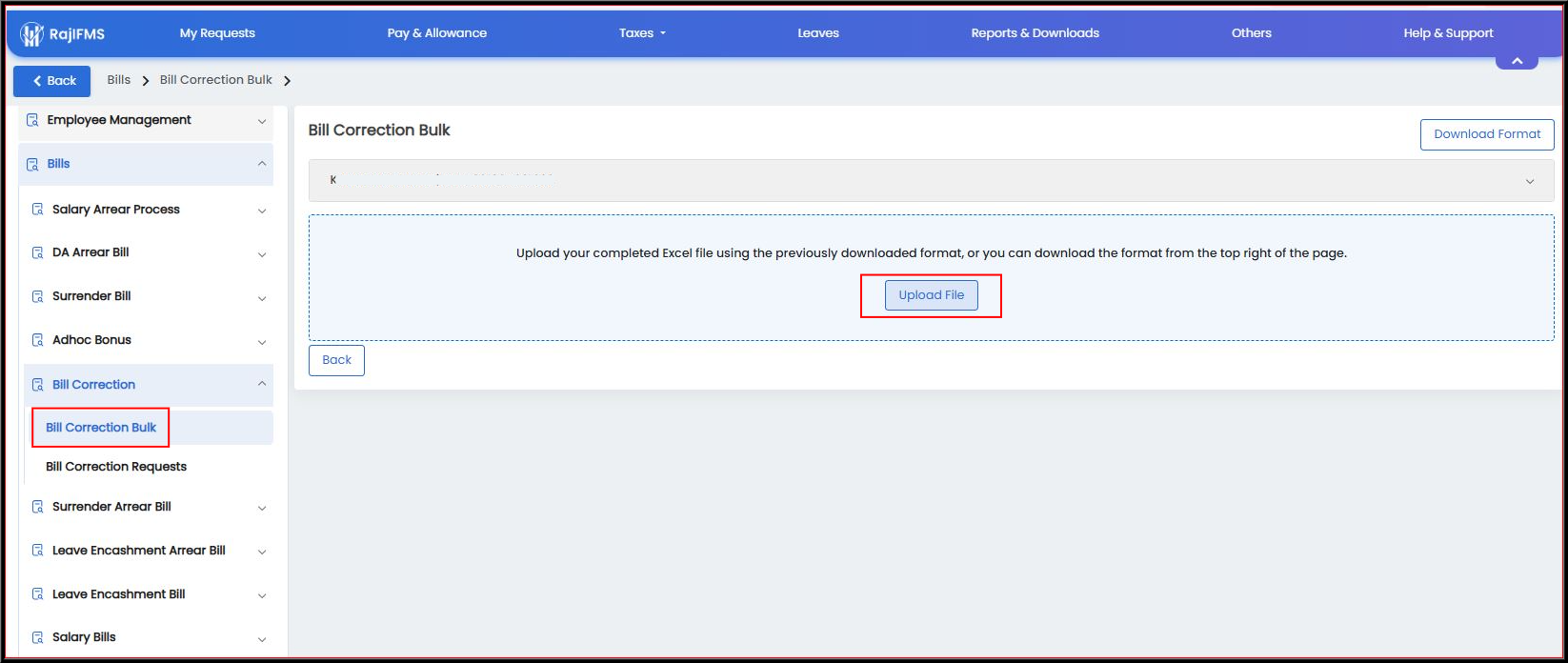Click the blue Back button at top
Viewport: 1568px width, 663px height.
point(52,81)
